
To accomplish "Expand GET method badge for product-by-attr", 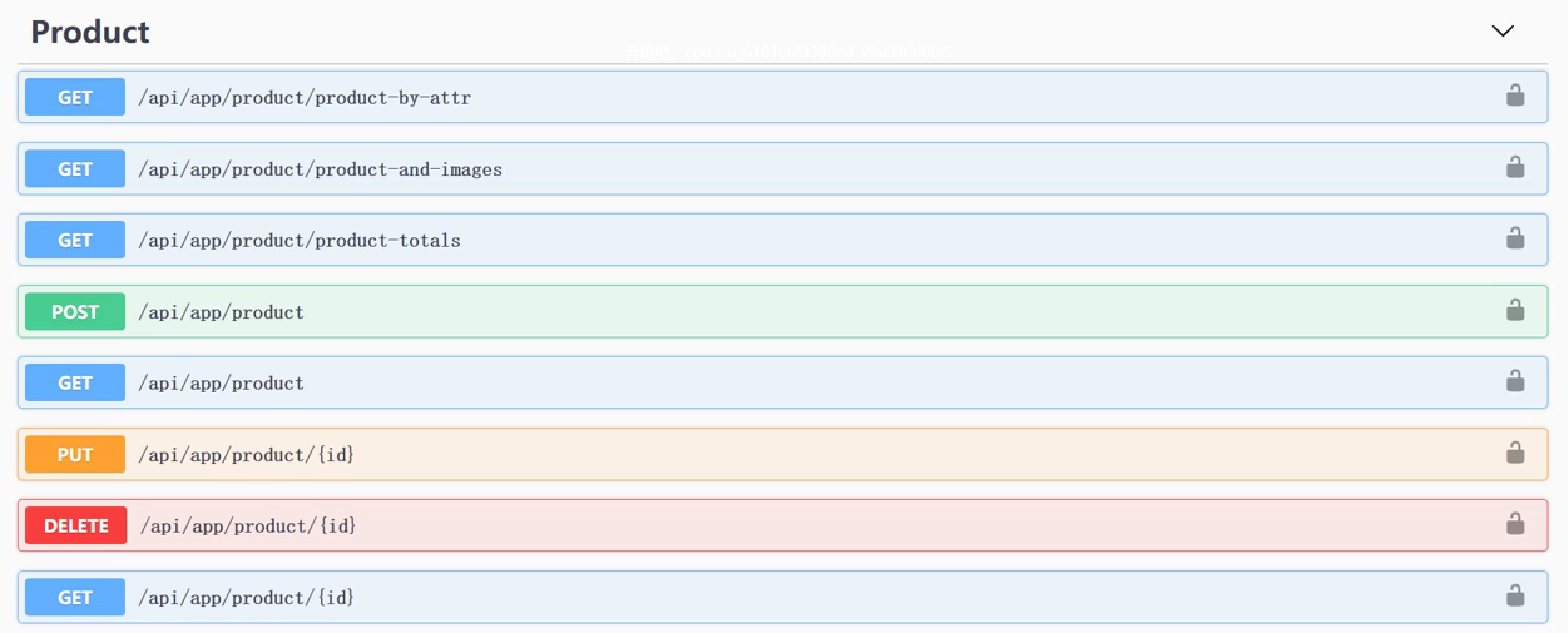I will 75,97.
